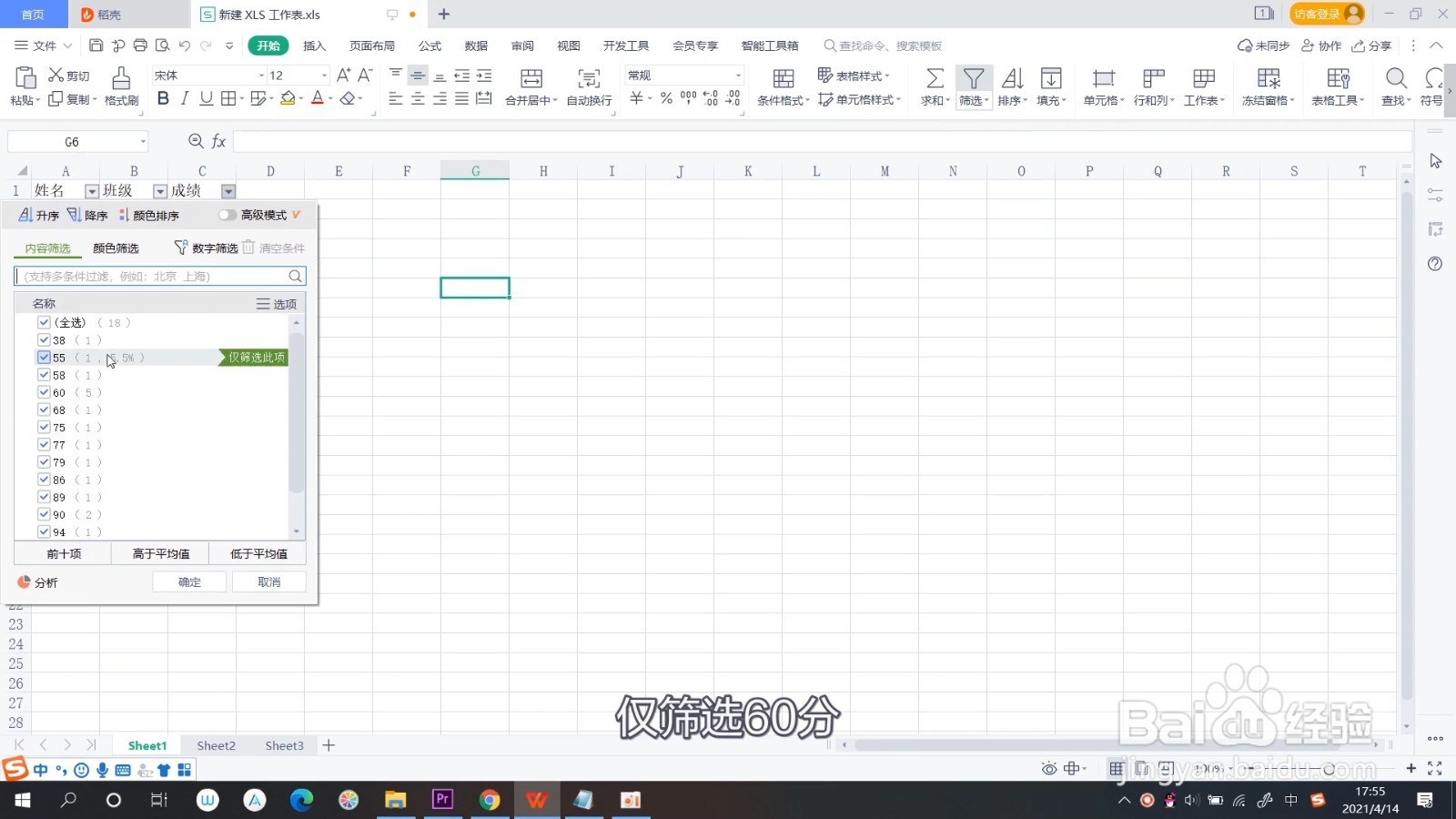The width and height of the screenshot is (1456, 819).
Task: Open the 班级 column filter dropdown
Action: 160,191
